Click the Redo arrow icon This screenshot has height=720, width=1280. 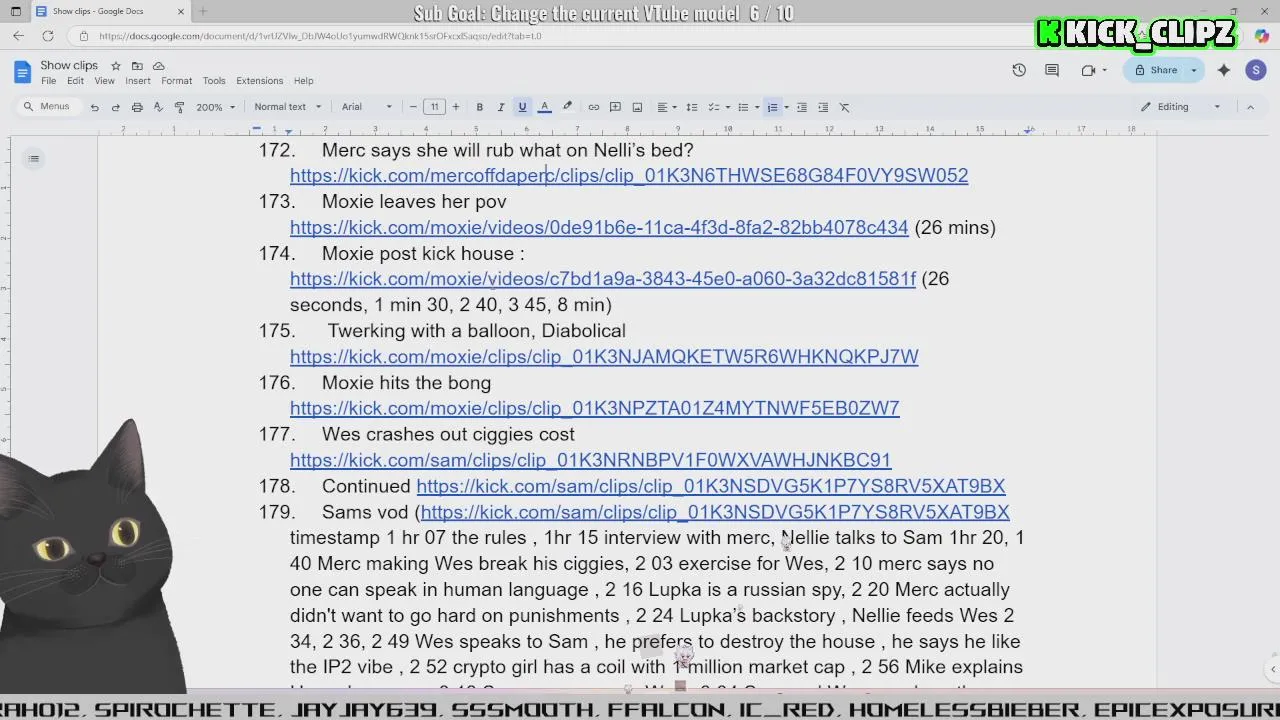pyautogui.click(x=115, y=107)
